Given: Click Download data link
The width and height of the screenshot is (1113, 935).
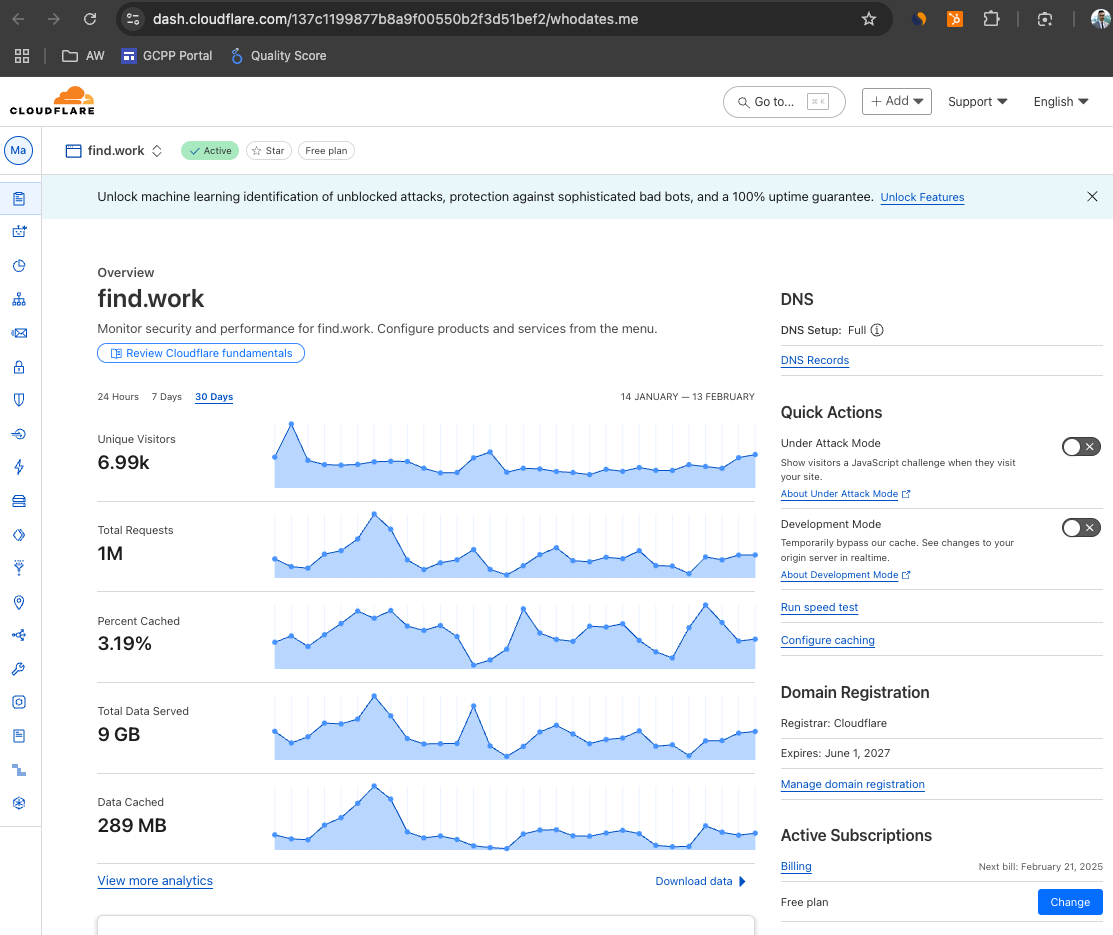Looking at the screenshot, I should [x=700, y=882].
